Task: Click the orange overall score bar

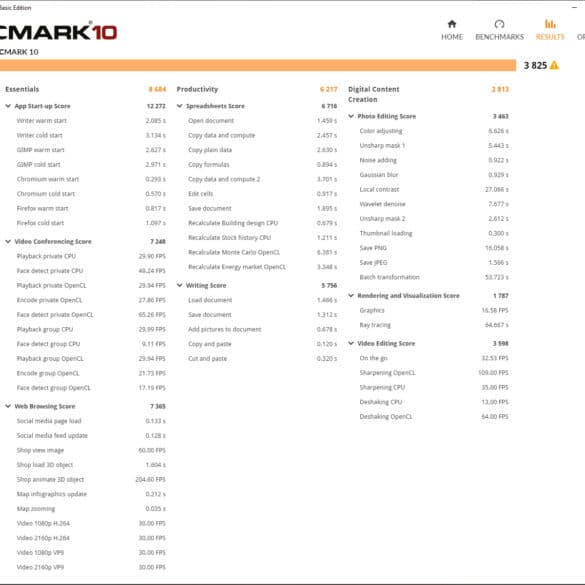Action: [x=258, y=65]
